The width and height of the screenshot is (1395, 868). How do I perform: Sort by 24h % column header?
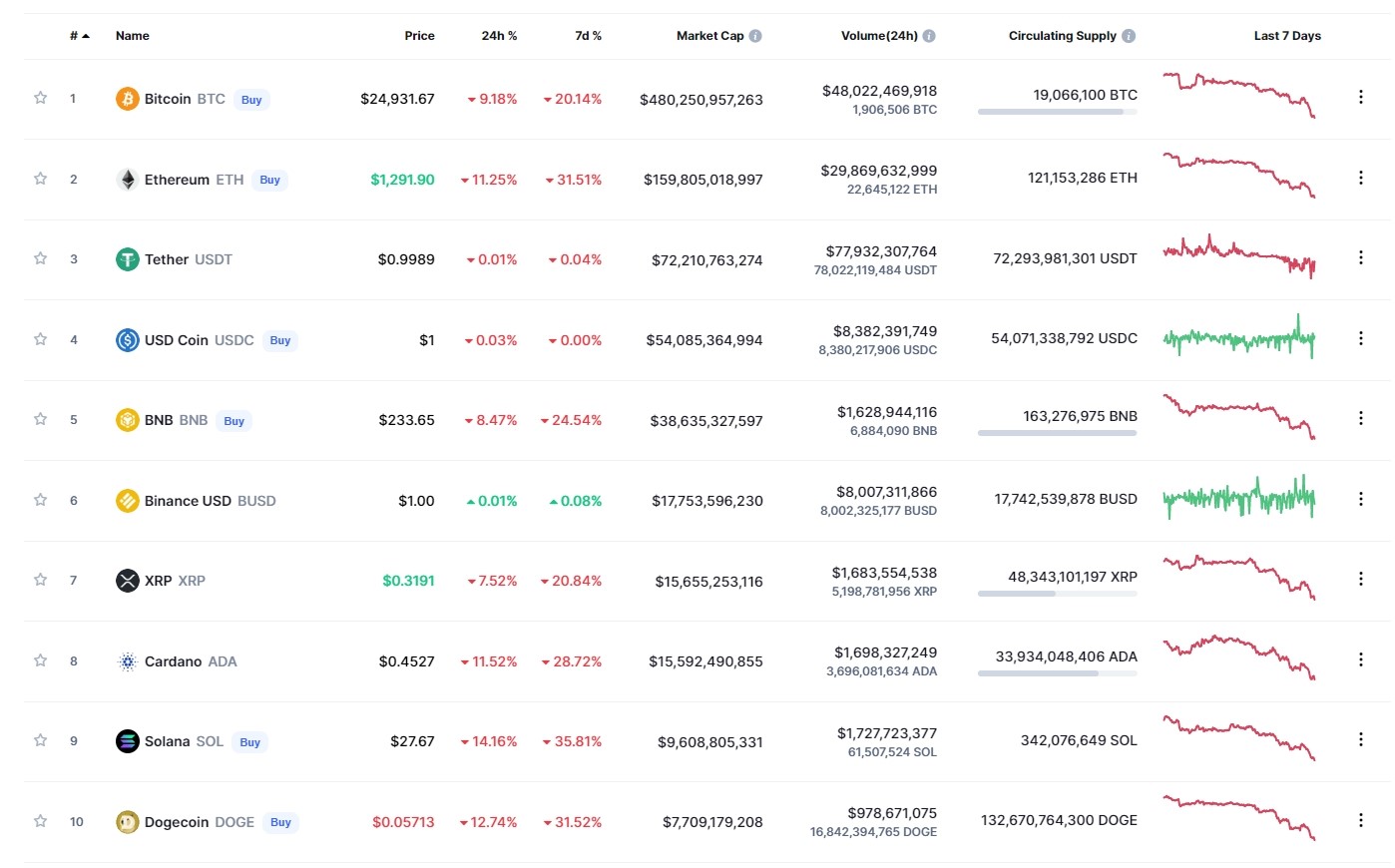(x=499, y=36)
